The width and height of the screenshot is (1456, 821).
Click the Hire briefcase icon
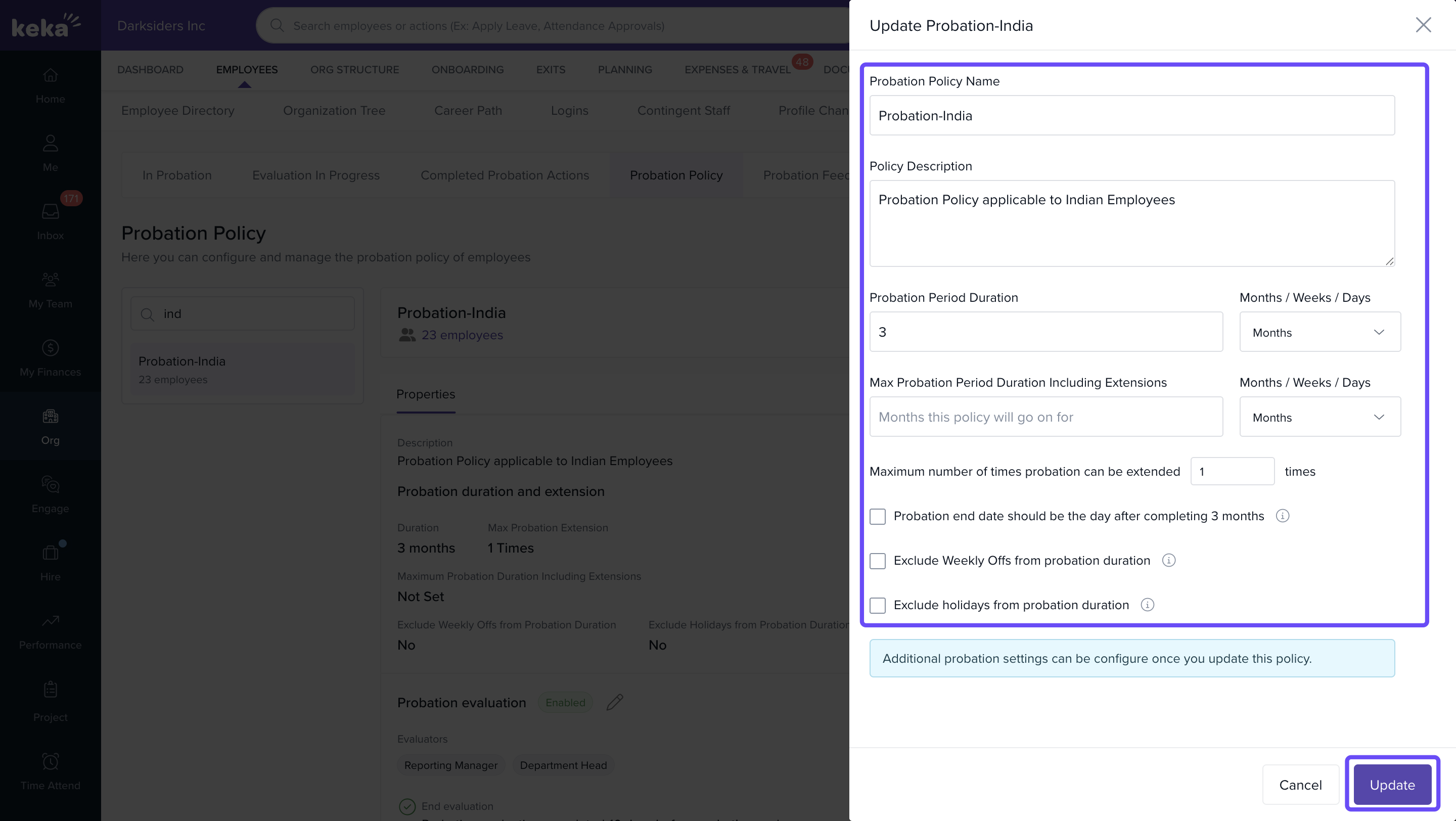[51, 553]
